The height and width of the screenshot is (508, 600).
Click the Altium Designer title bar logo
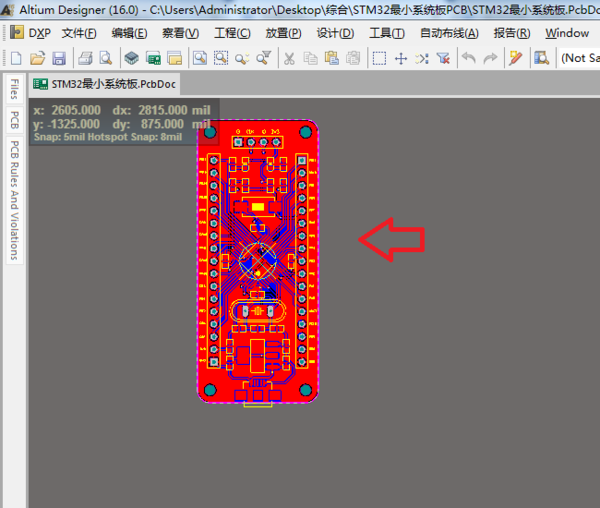tap(7, 10)
